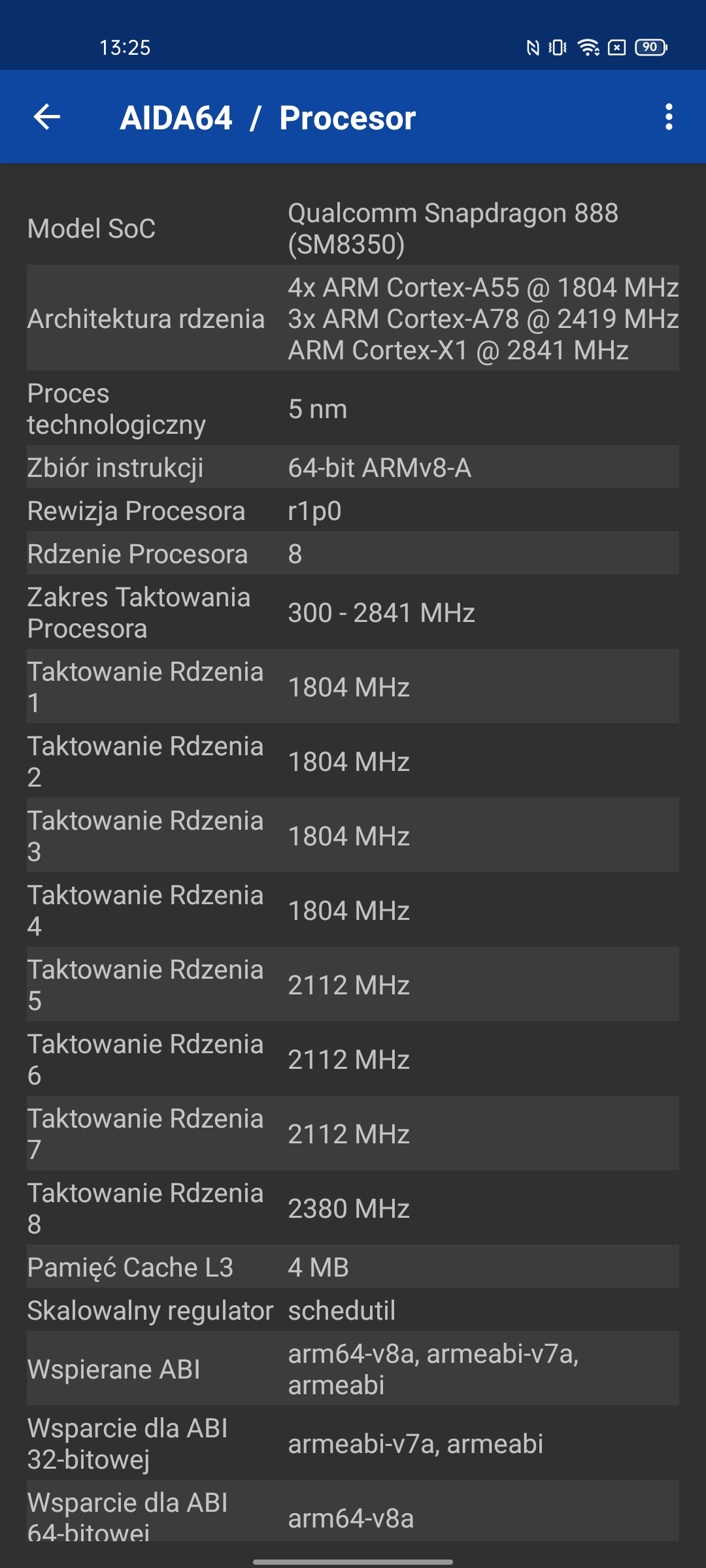706x1568 pixels.
Task: Tap the Wi-Fi status icon
Action: (588, 47)
